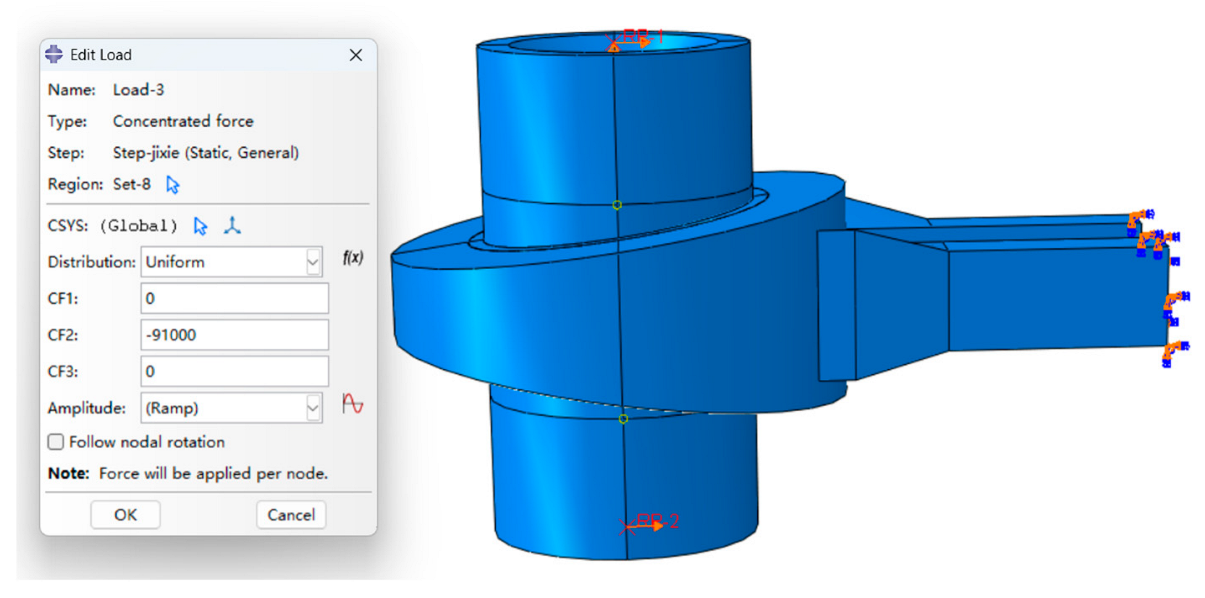
Task: Click the OK button
Action: pos(125,515)
